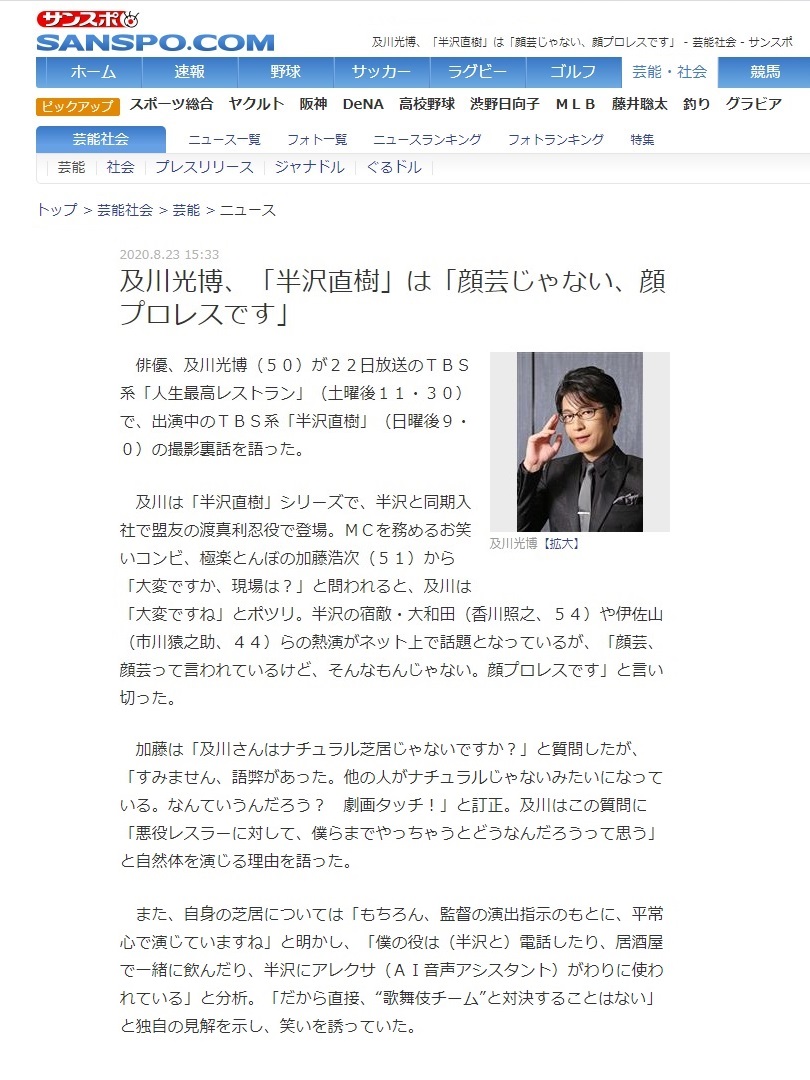Open the ホーム navigation tab

(93, 72)
